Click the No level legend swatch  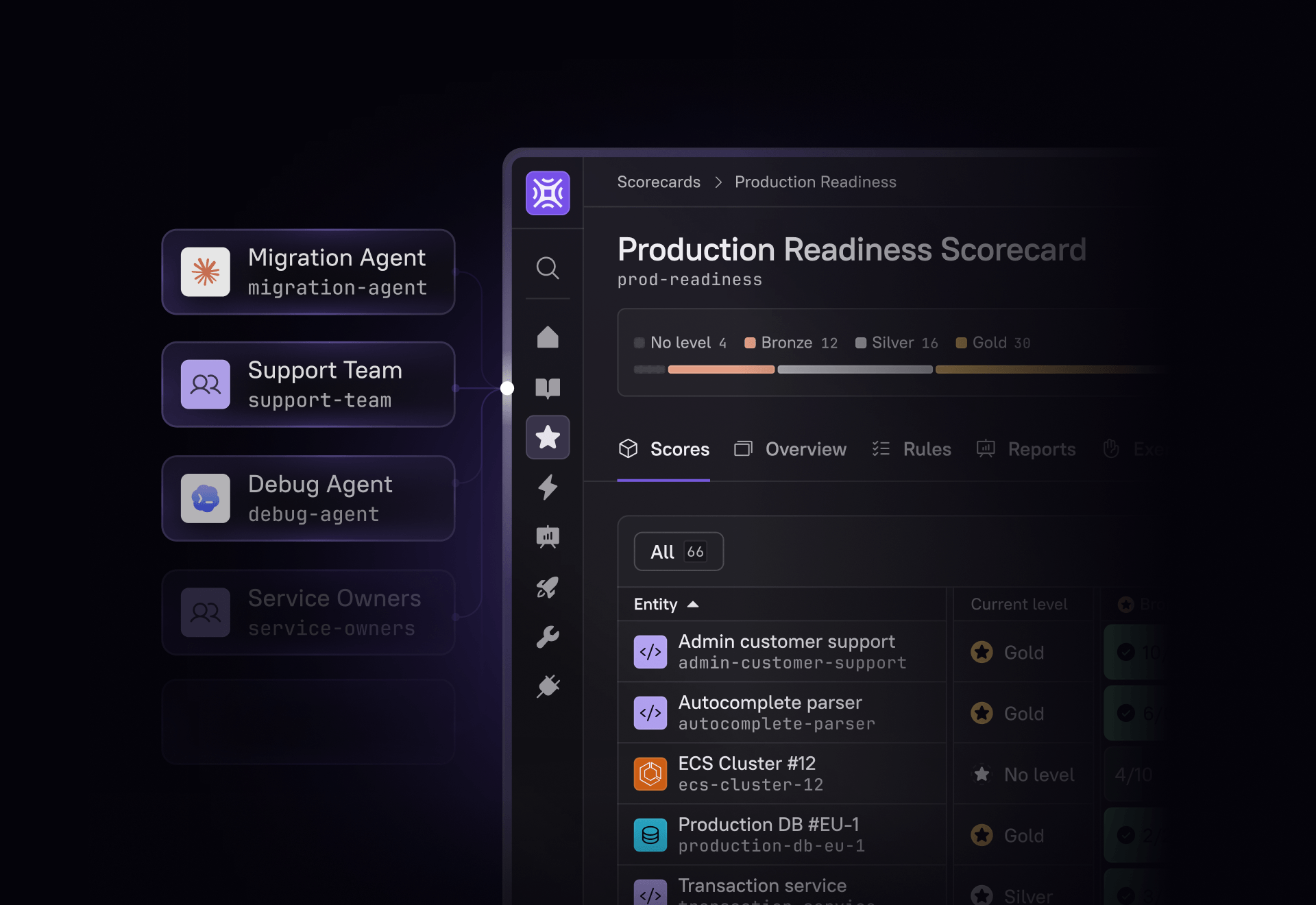[x=639, y=343]
